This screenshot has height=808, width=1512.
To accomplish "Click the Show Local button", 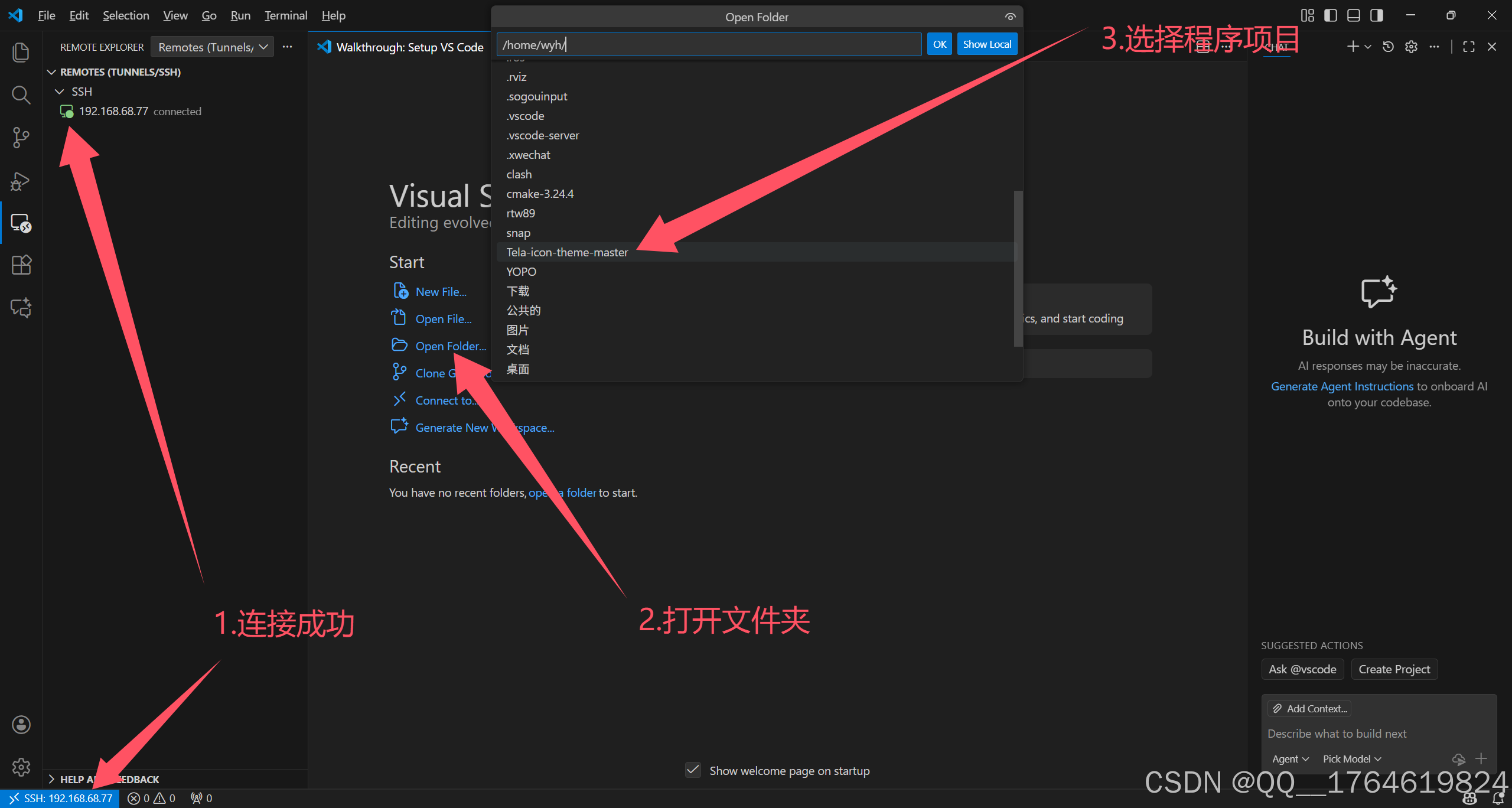I will pyautogui.click(x=986, y=44).
